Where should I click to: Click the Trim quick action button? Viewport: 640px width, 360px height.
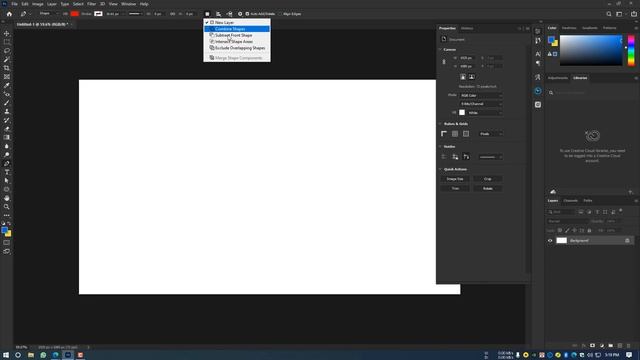[455, 189]
